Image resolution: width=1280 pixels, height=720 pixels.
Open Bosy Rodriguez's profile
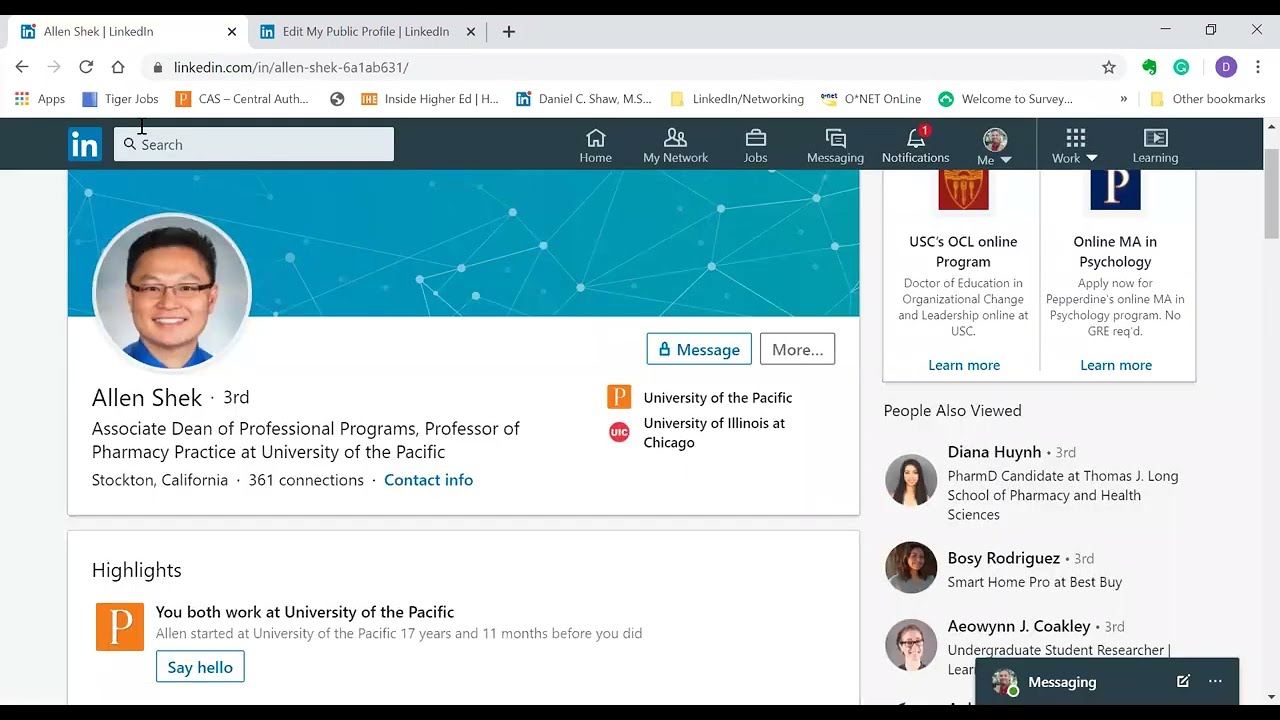click(x=1004, y=558)
